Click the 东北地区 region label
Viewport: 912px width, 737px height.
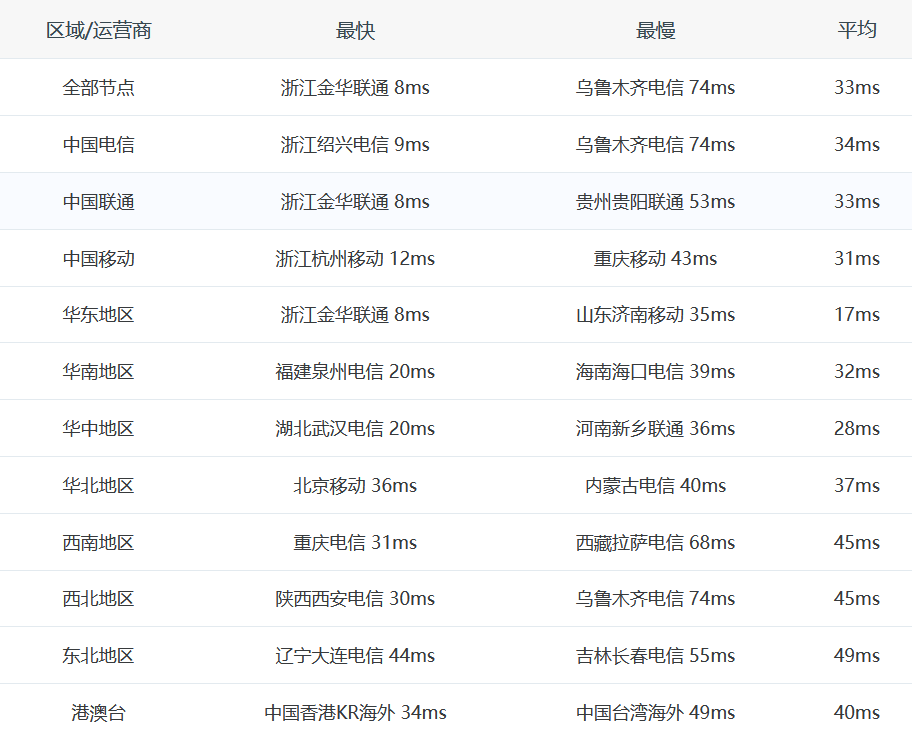[99, 656]
